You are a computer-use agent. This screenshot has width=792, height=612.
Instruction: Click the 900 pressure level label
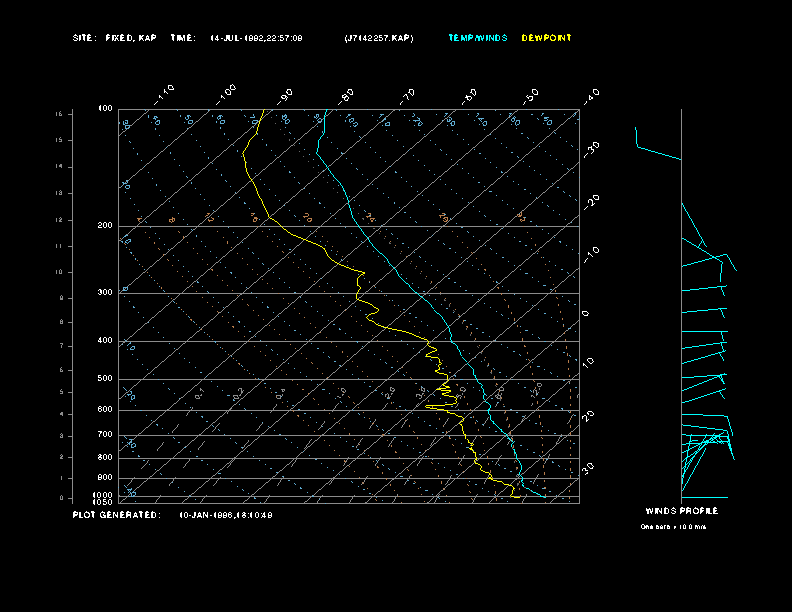[105, 477]
